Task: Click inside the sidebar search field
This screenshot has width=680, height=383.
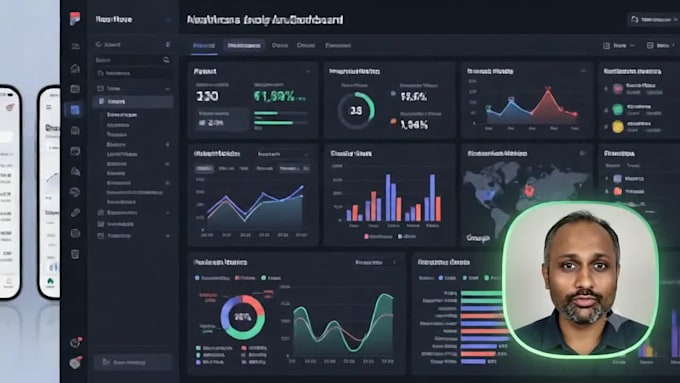Action: click(133, 60)
